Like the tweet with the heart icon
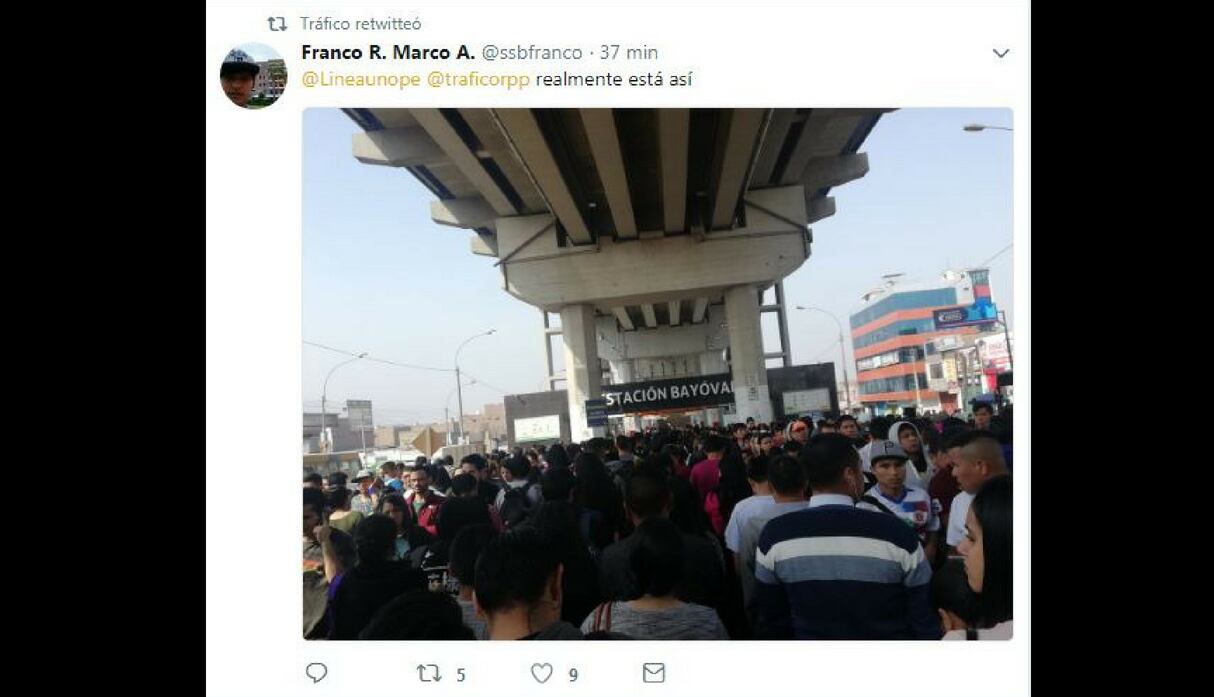Screen dimensions: 1214x697 coord(541,673)
